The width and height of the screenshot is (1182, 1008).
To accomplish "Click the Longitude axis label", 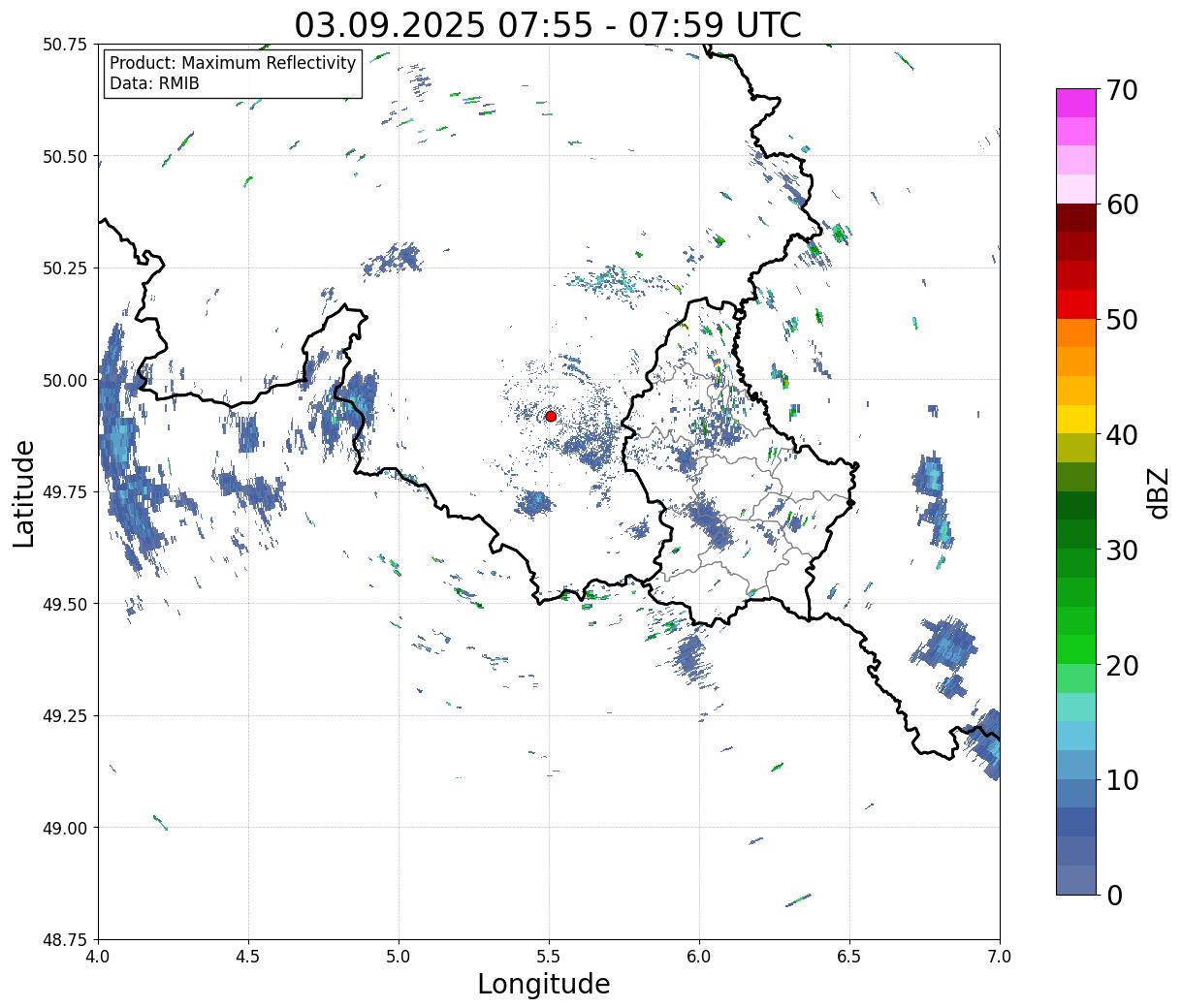I will [544, 984].
